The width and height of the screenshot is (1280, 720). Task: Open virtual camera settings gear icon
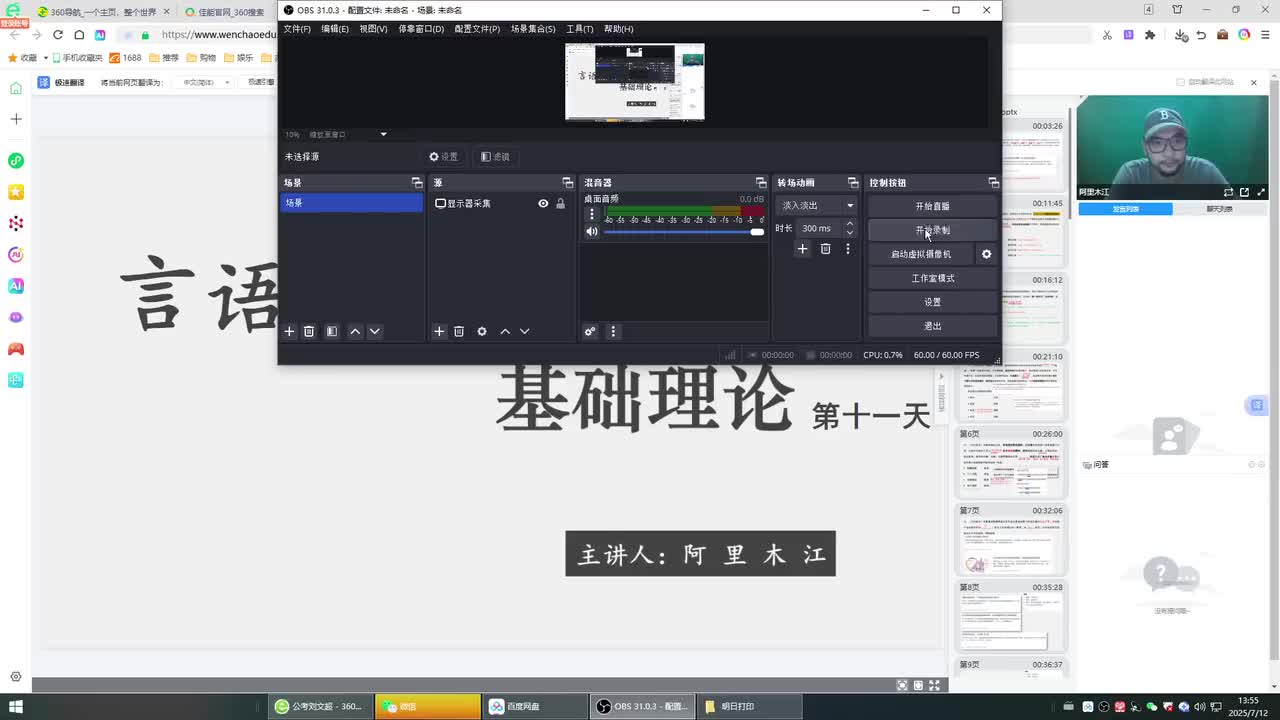click(986, 254)
